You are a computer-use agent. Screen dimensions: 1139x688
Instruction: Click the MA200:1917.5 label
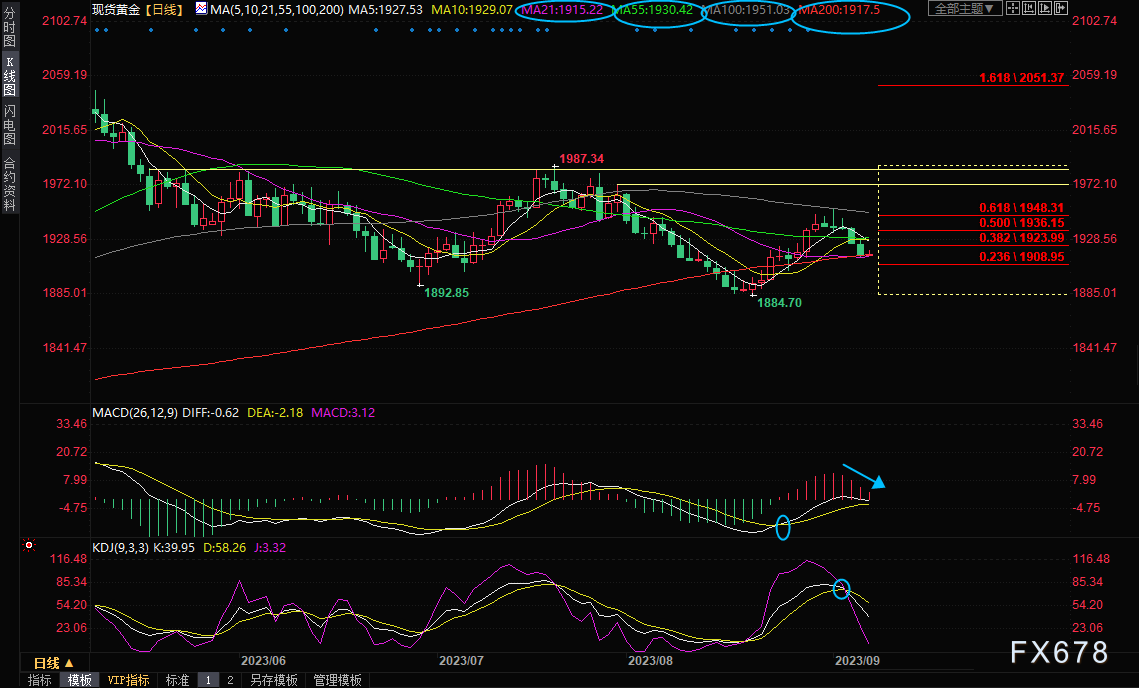click(x=838, y=9)
